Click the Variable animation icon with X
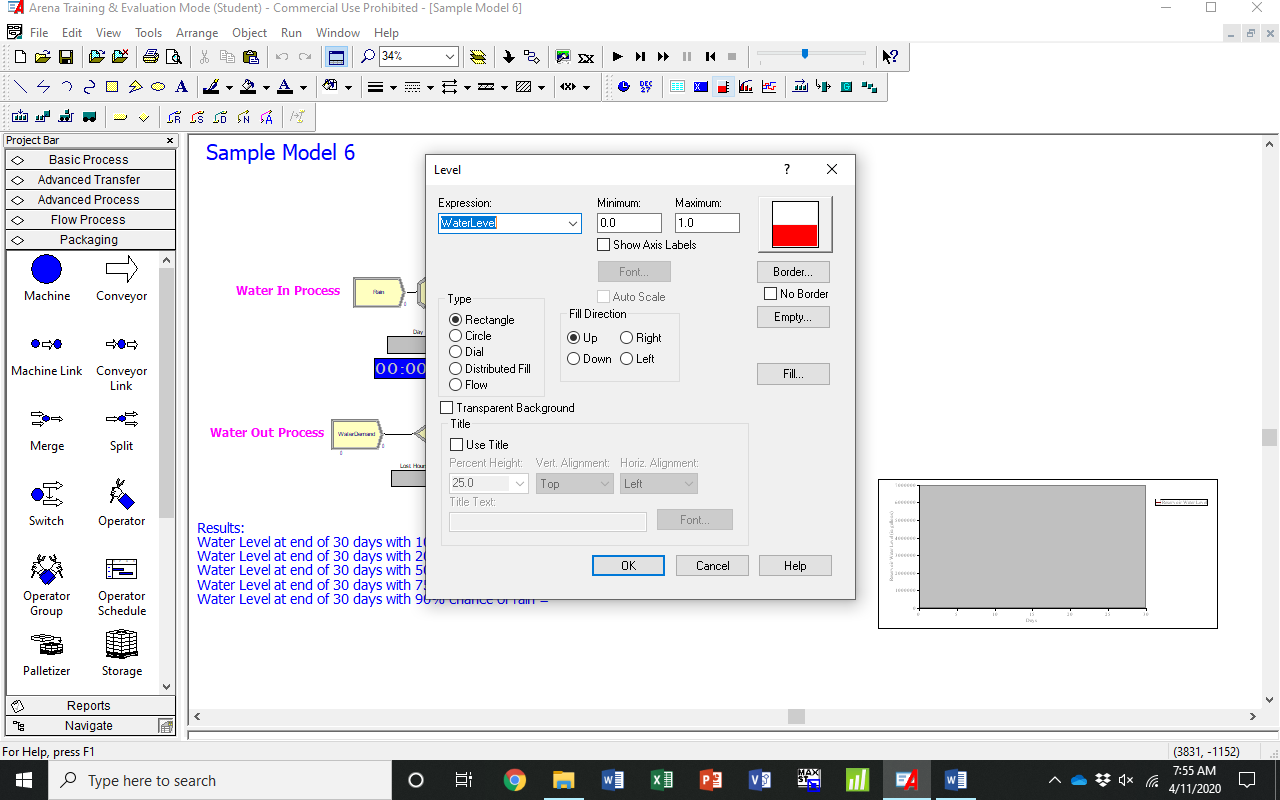This screenshot has height=800, width=1280. (700, 87)
